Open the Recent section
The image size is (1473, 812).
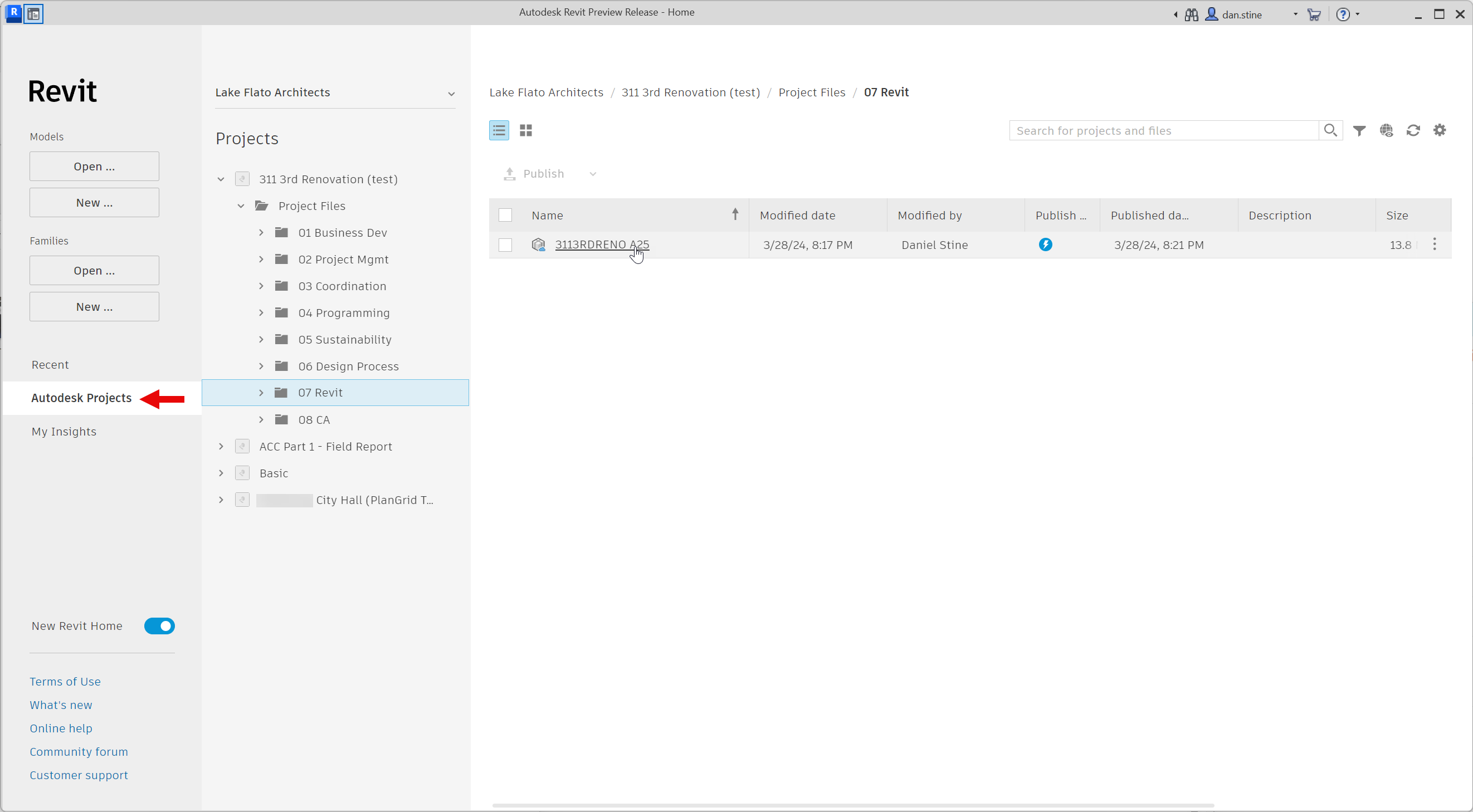(x=50, y=365)
